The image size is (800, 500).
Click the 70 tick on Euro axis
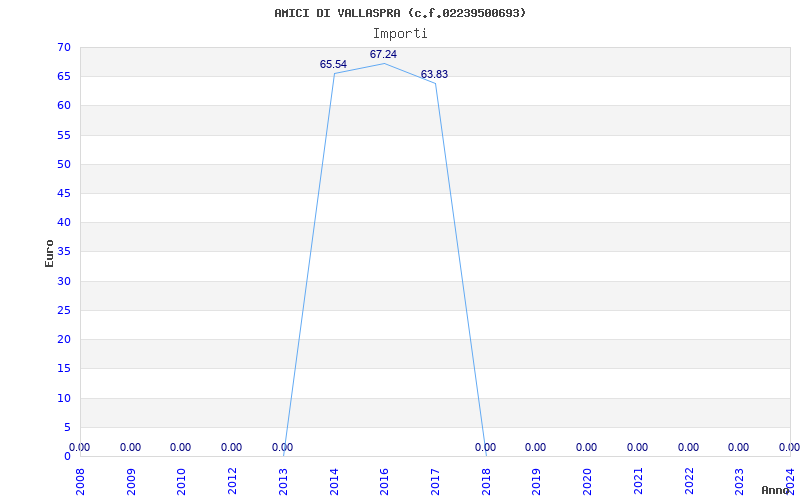[x=64, y=47]
